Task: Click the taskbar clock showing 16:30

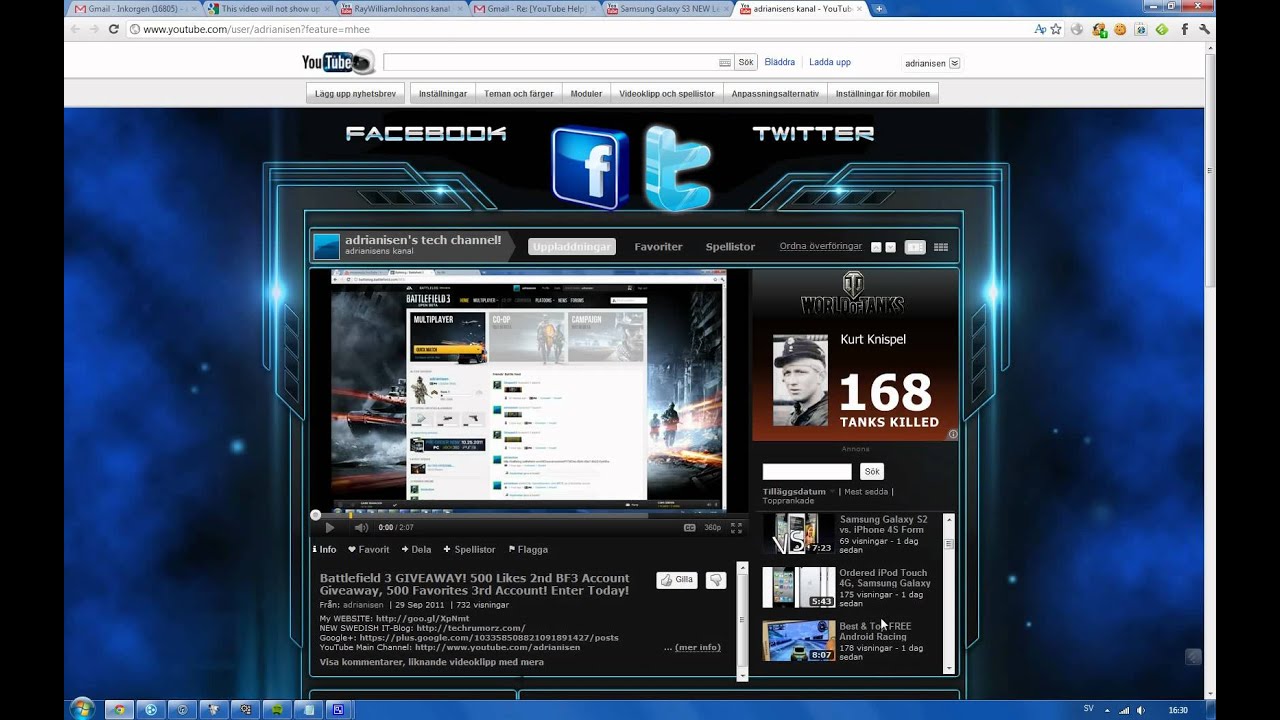Action: (x=1178, y=710)
